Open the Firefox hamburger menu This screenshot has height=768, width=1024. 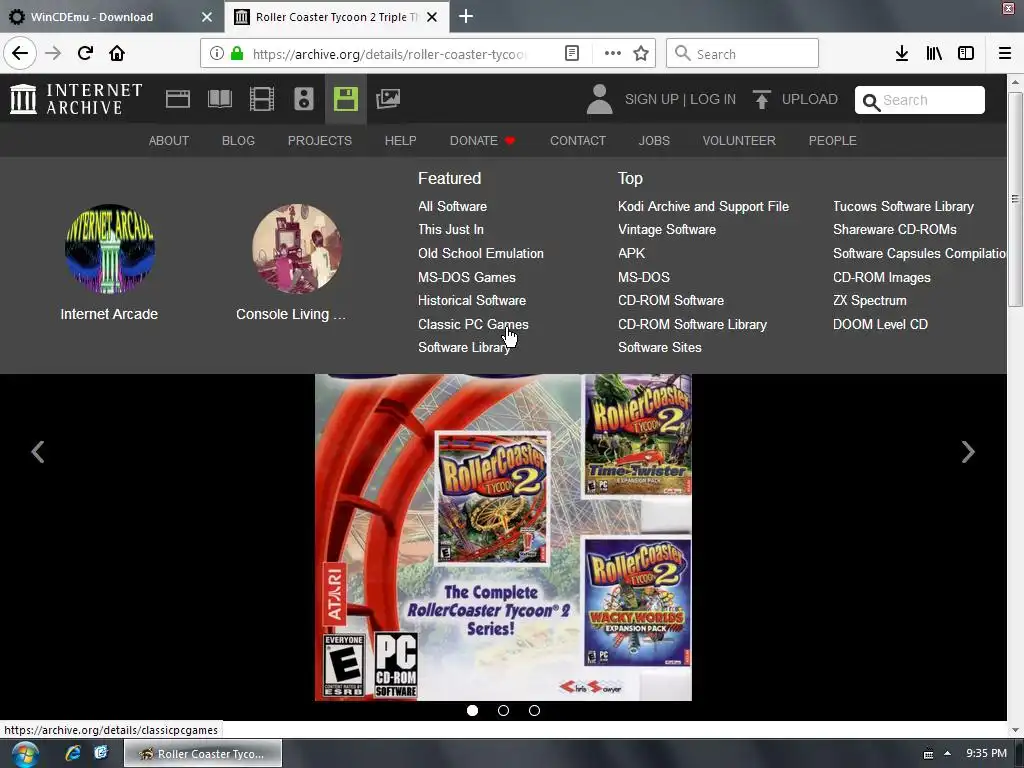[x=1005, y=53]
